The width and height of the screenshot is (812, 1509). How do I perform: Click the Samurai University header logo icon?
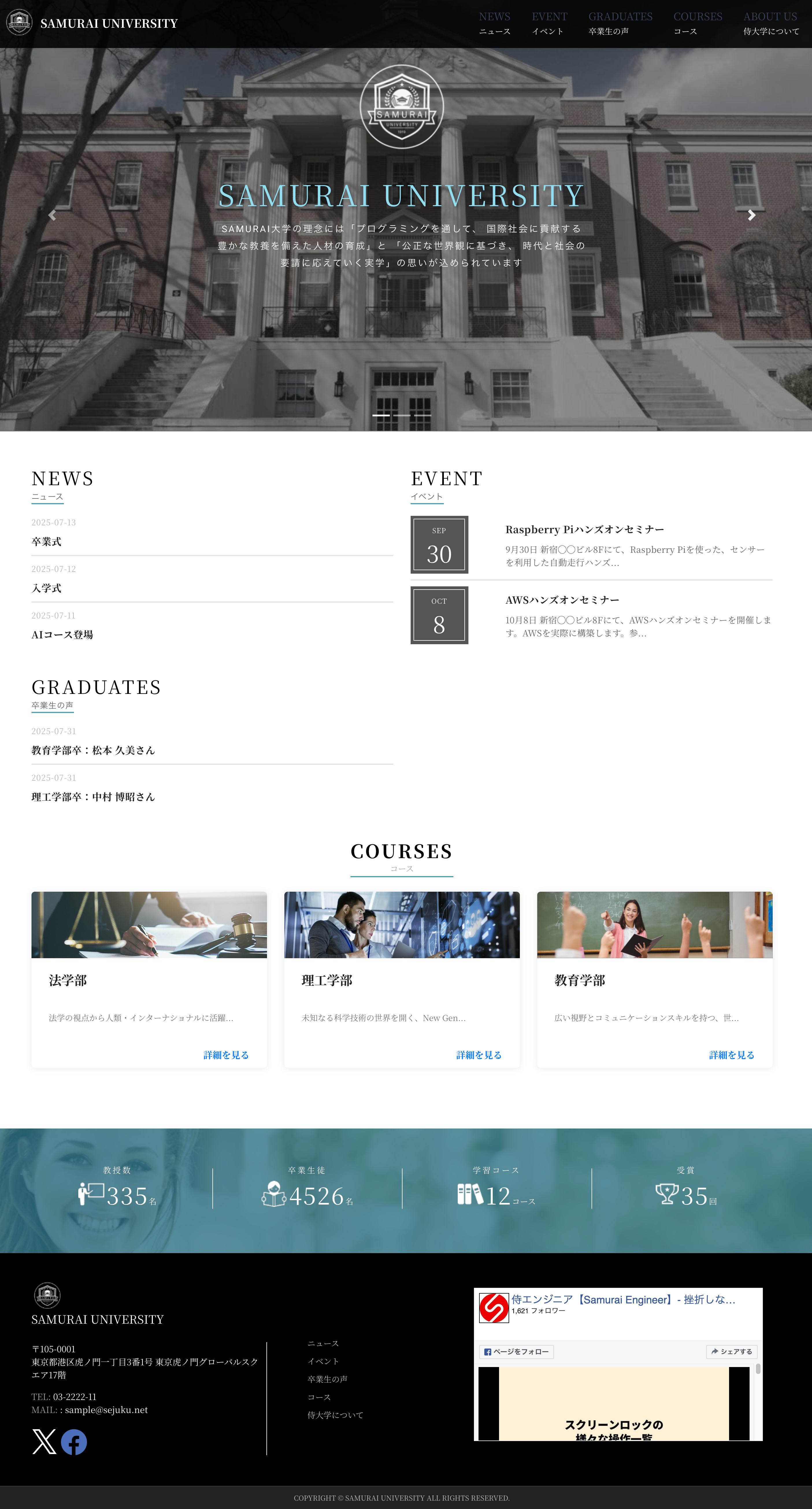[19, 23]
